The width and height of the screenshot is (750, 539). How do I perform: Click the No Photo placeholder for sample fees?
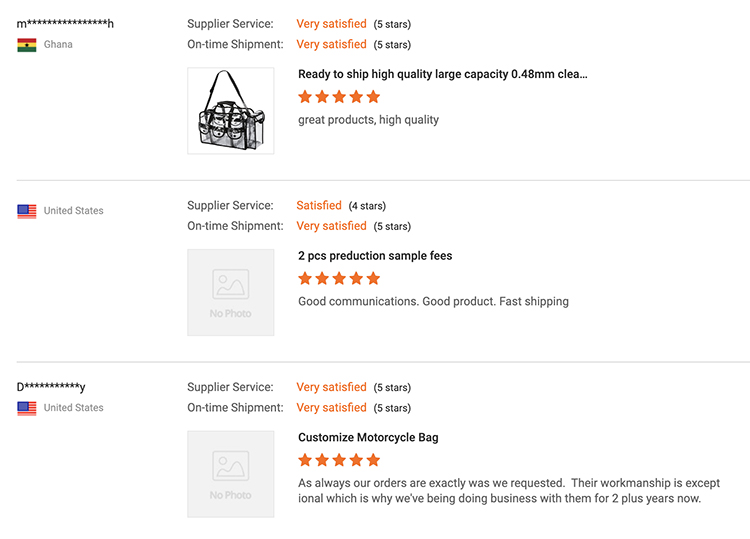(231, 292)
